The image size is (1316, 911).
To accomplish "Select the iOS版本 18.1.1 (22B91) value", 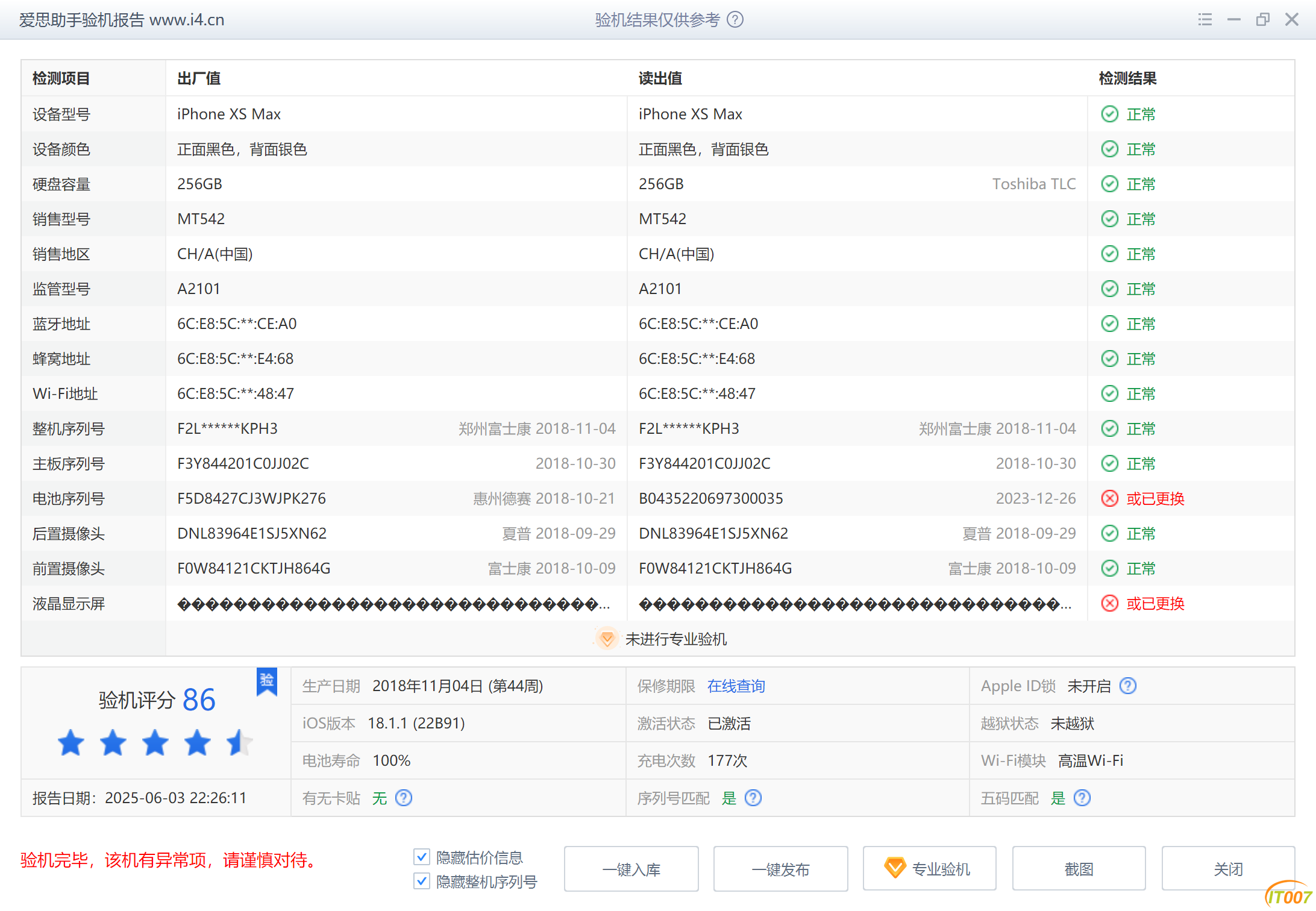I will (x=416, y=723).
